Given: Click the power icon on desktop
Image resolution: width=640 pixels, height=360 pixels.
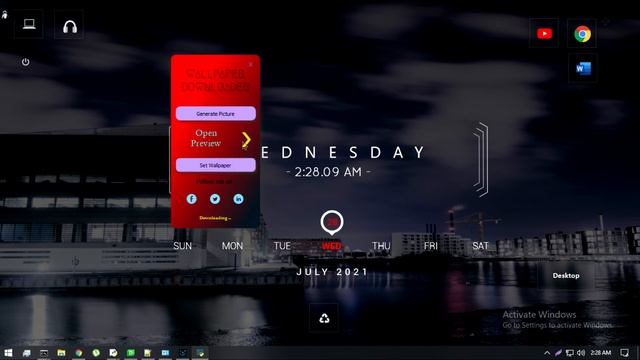Looking at the screenshot, I should pos(25,62).
